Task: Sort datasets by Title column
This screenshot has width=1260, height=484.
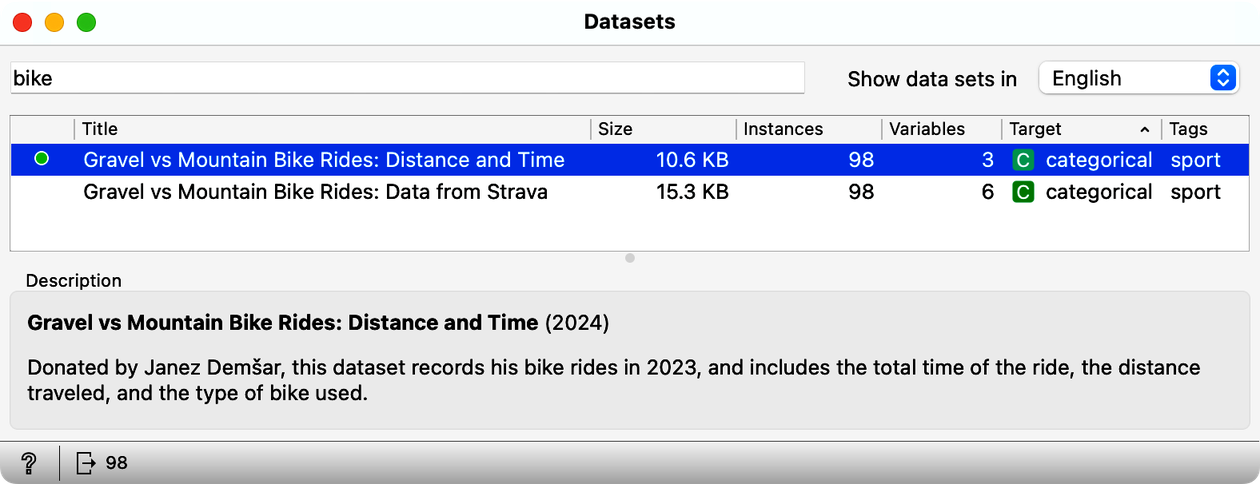Action: tap(332, 129)
